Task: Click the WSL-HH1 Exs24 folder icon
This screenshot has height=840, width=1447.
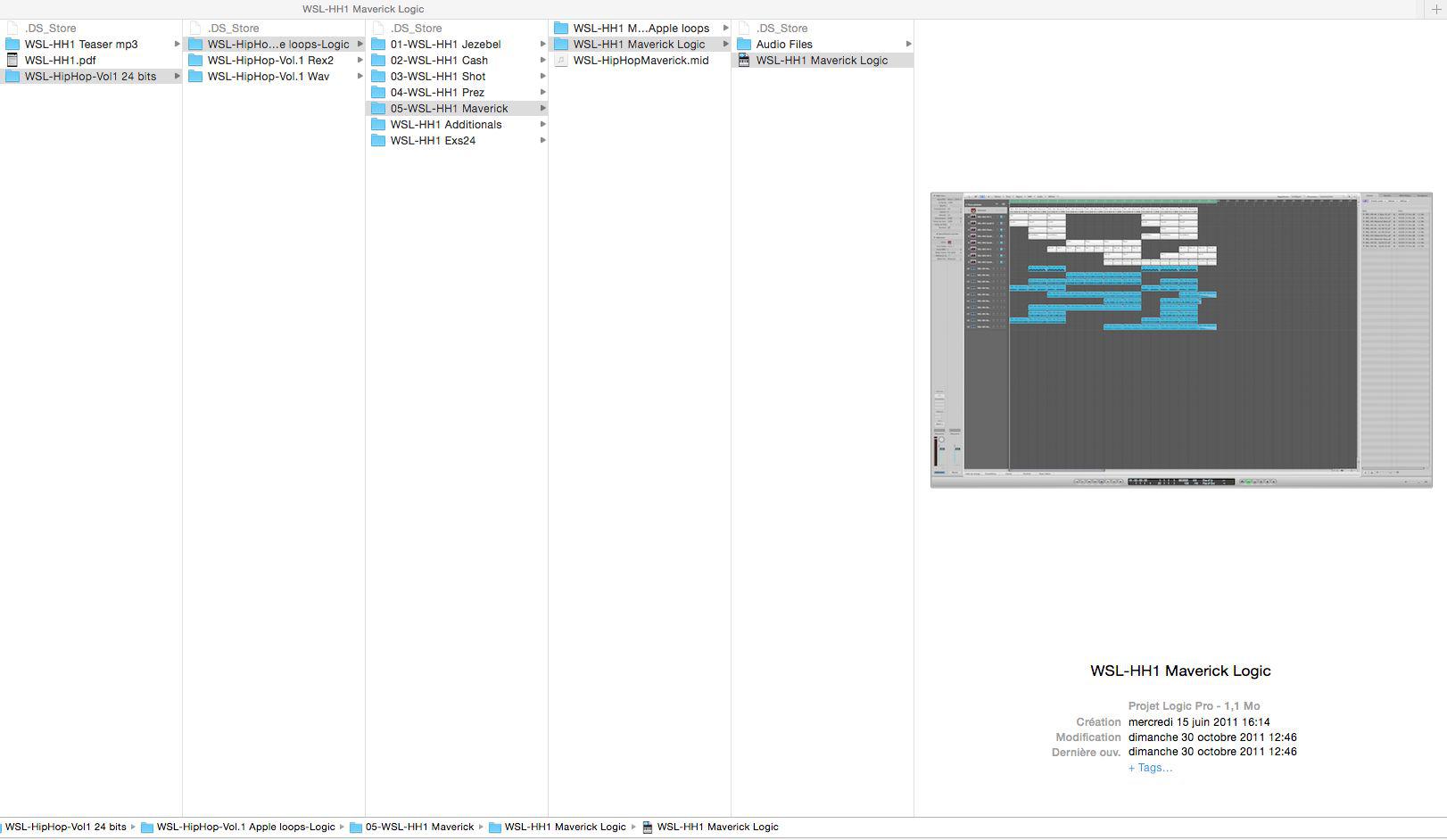Action: point(378,140)
